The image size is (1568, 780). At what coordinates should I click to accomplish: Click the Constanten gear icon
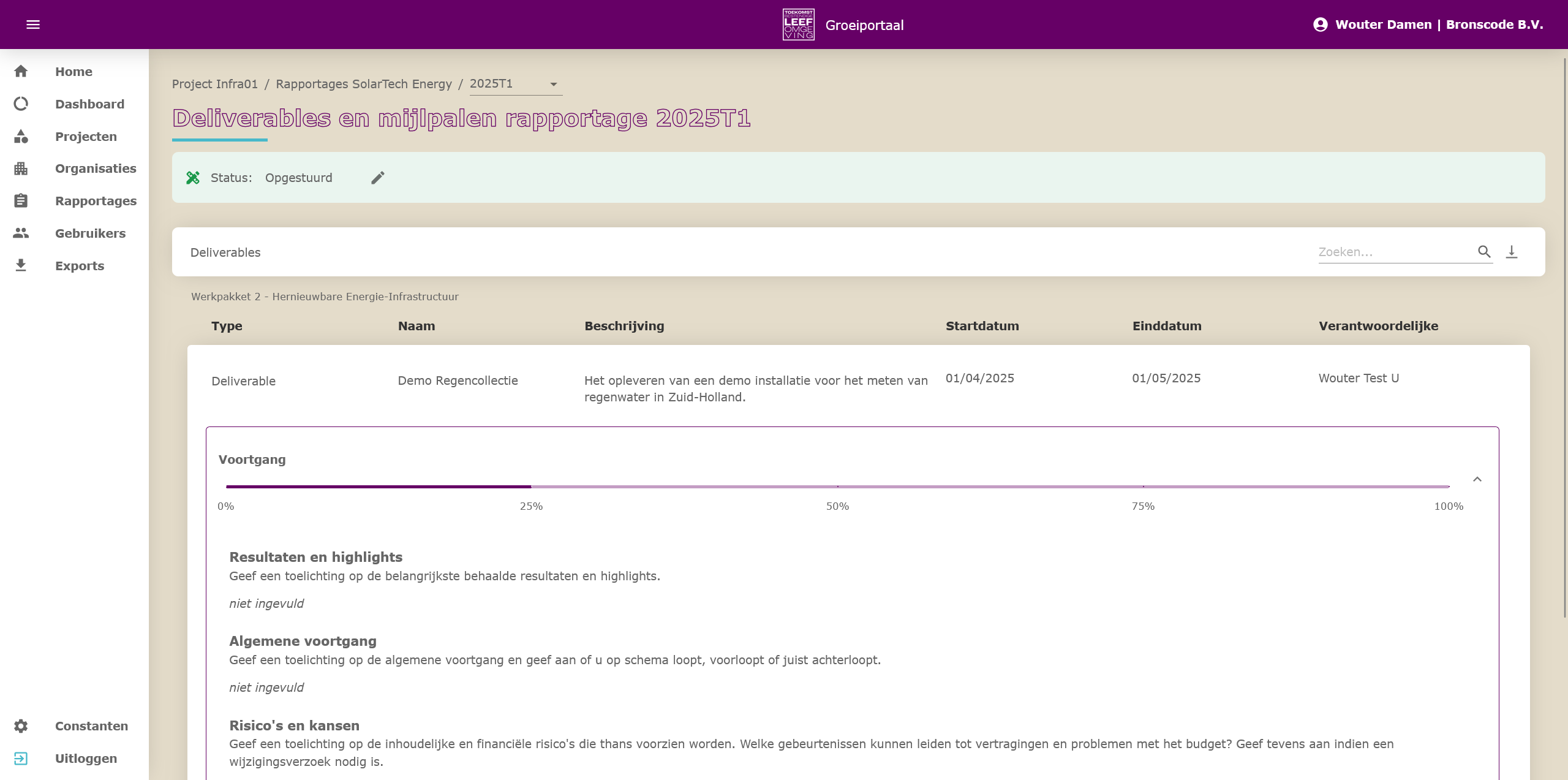tap(21, 726)
